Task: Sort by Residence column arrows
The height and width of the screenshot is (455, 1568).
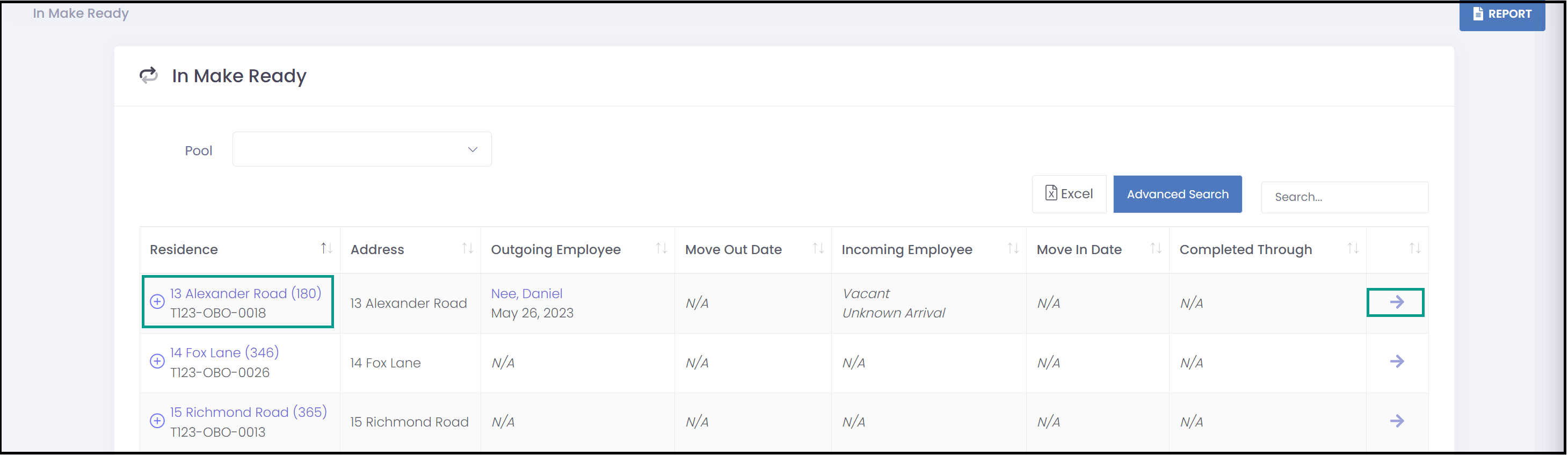Action: [x=326, y=249]
